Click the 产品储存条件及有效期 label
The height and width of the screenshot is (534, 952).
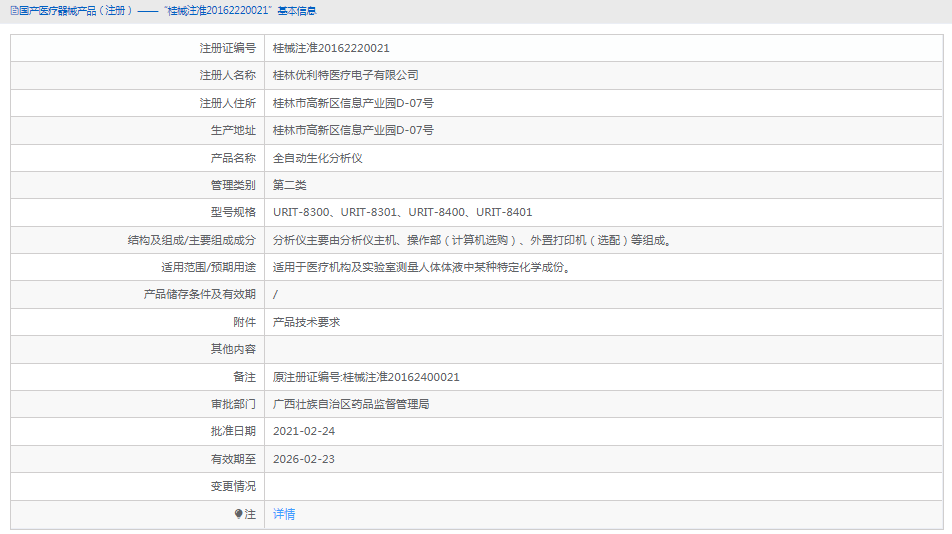click(200, 294)
